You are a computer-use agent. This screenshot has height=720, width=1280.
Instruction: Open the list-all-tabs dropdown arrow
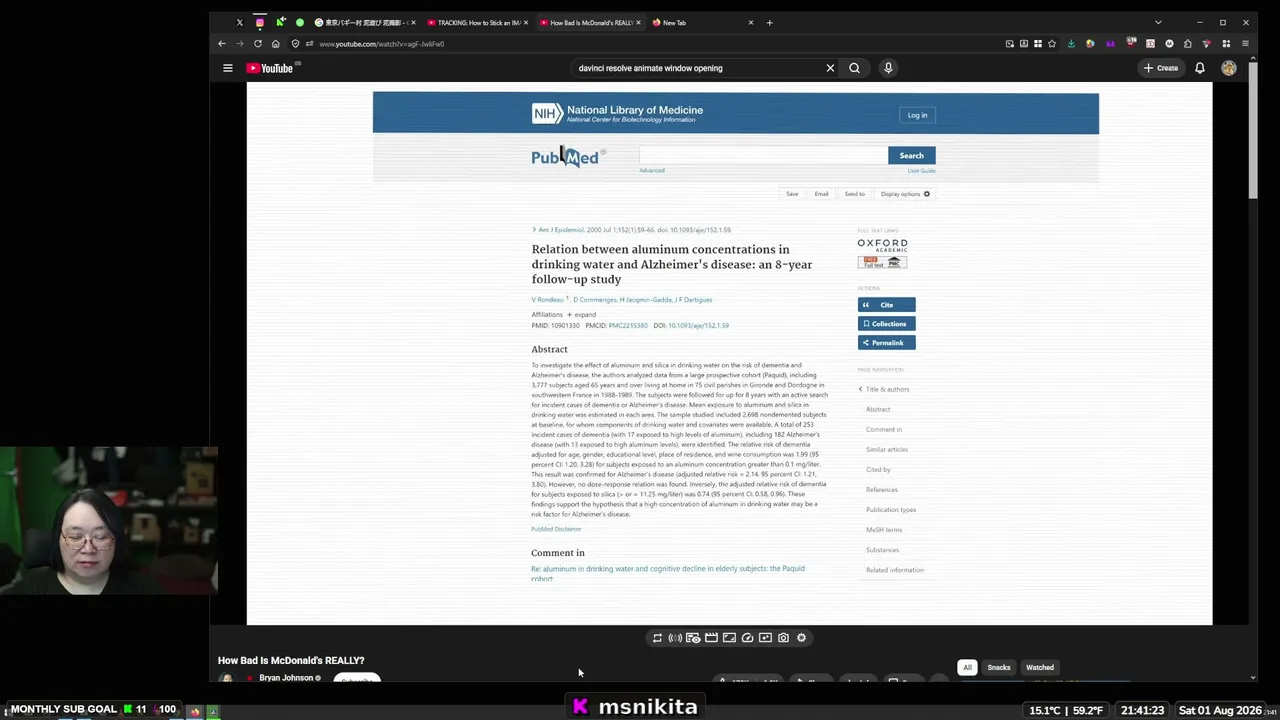(x=1158, y=22)
